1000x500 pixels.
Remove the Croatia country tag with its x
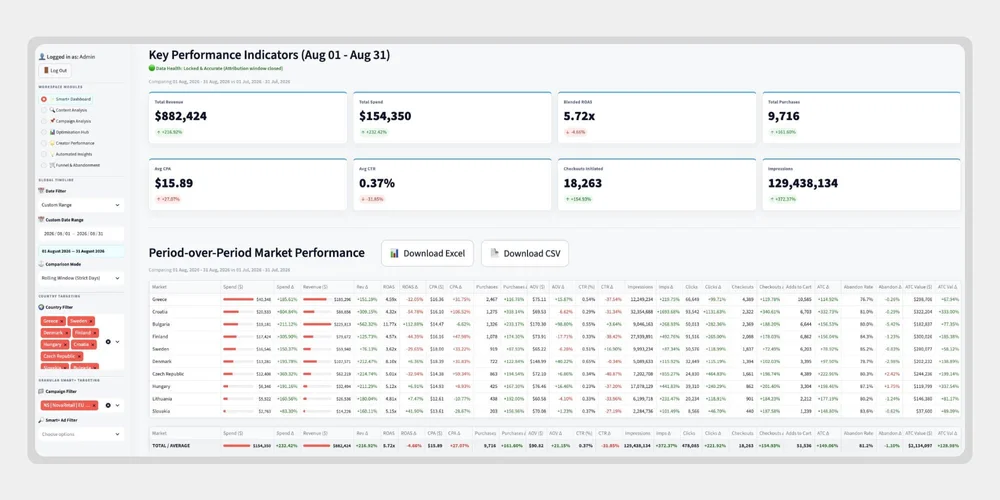[x=93, y=344]
